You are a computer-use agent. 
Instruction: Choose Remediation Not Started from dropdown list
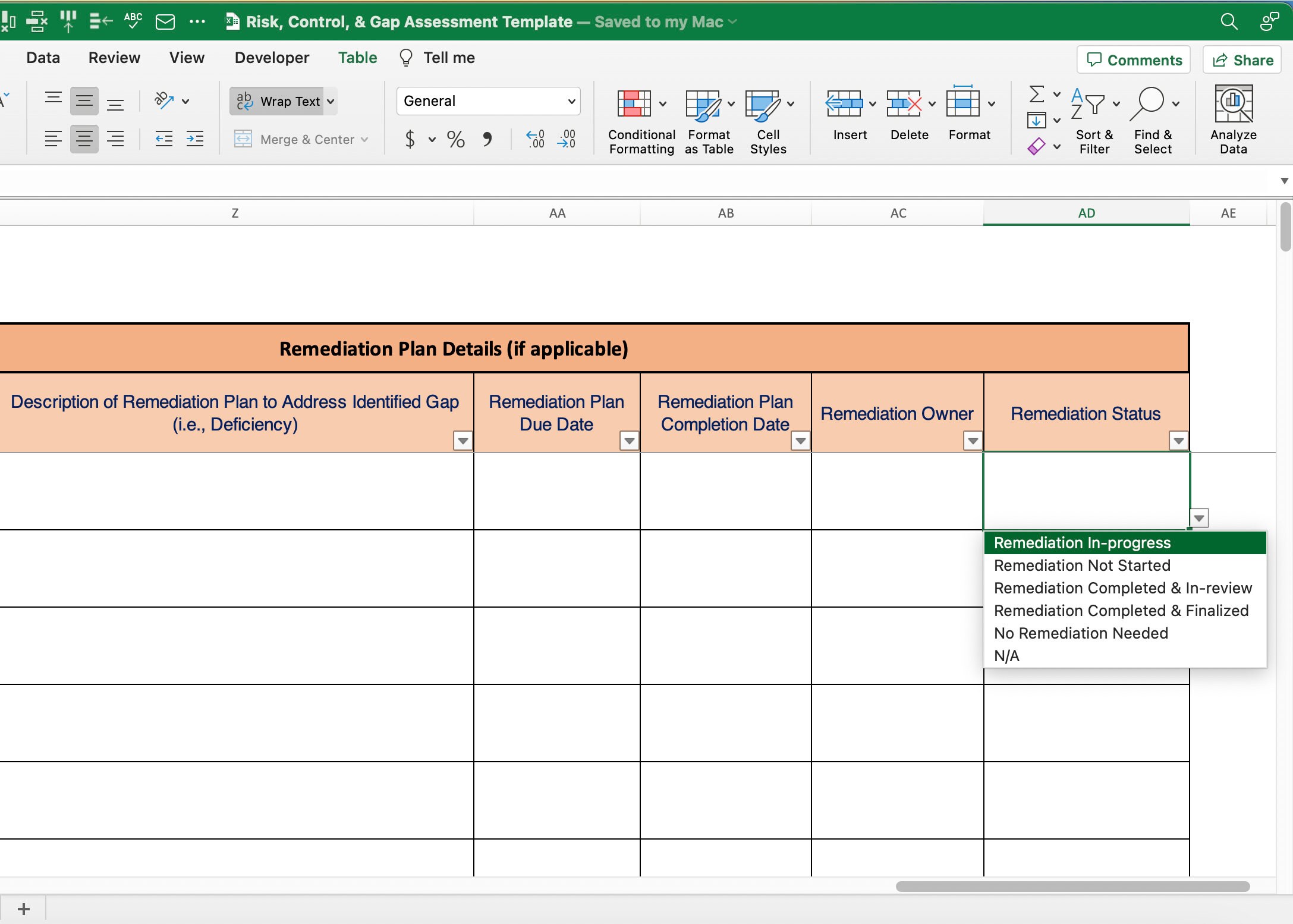(x=1081, y=565)
